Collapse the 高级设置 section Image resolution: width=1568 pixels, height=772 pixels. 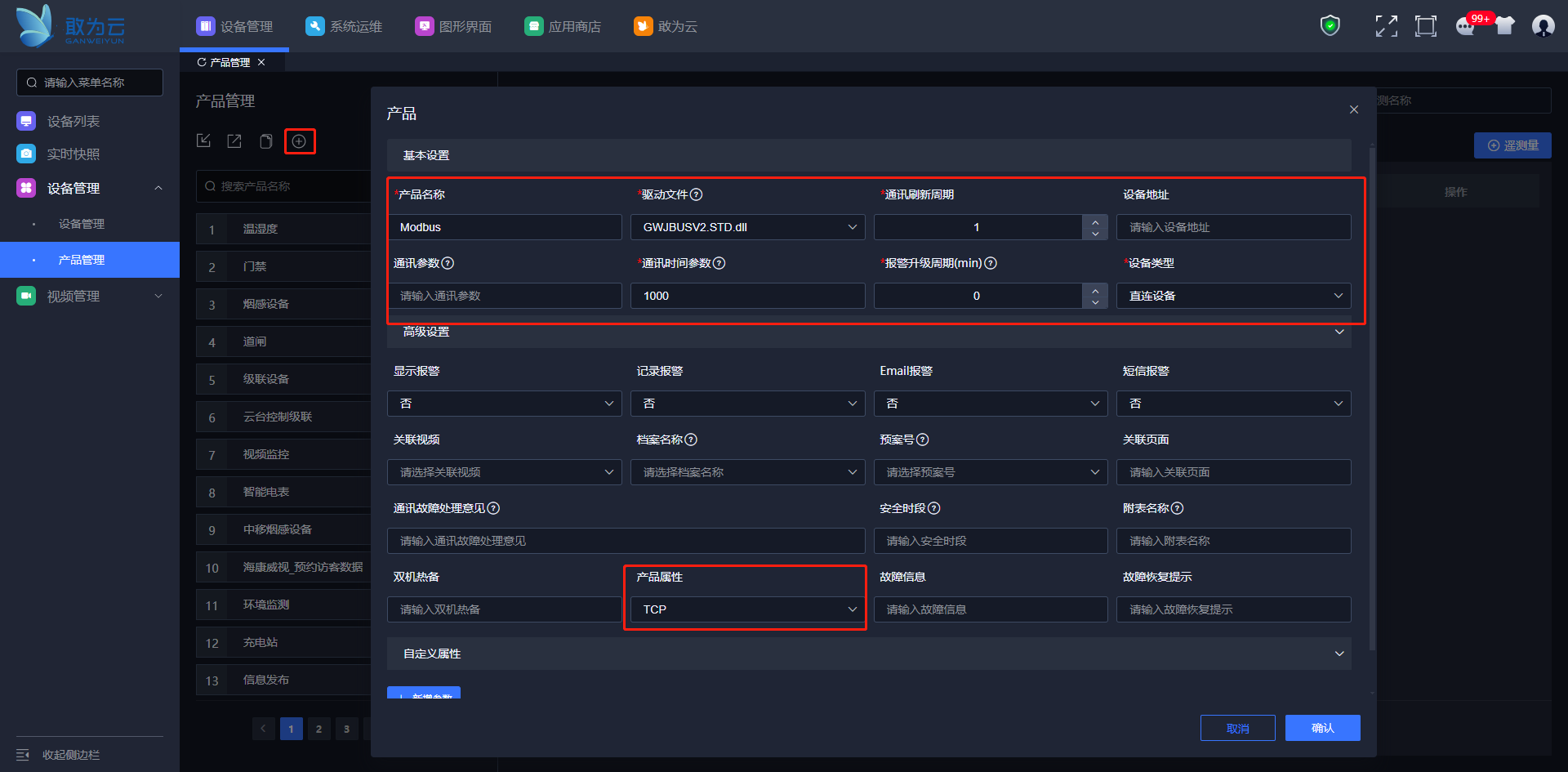[x=1339, y=332]
